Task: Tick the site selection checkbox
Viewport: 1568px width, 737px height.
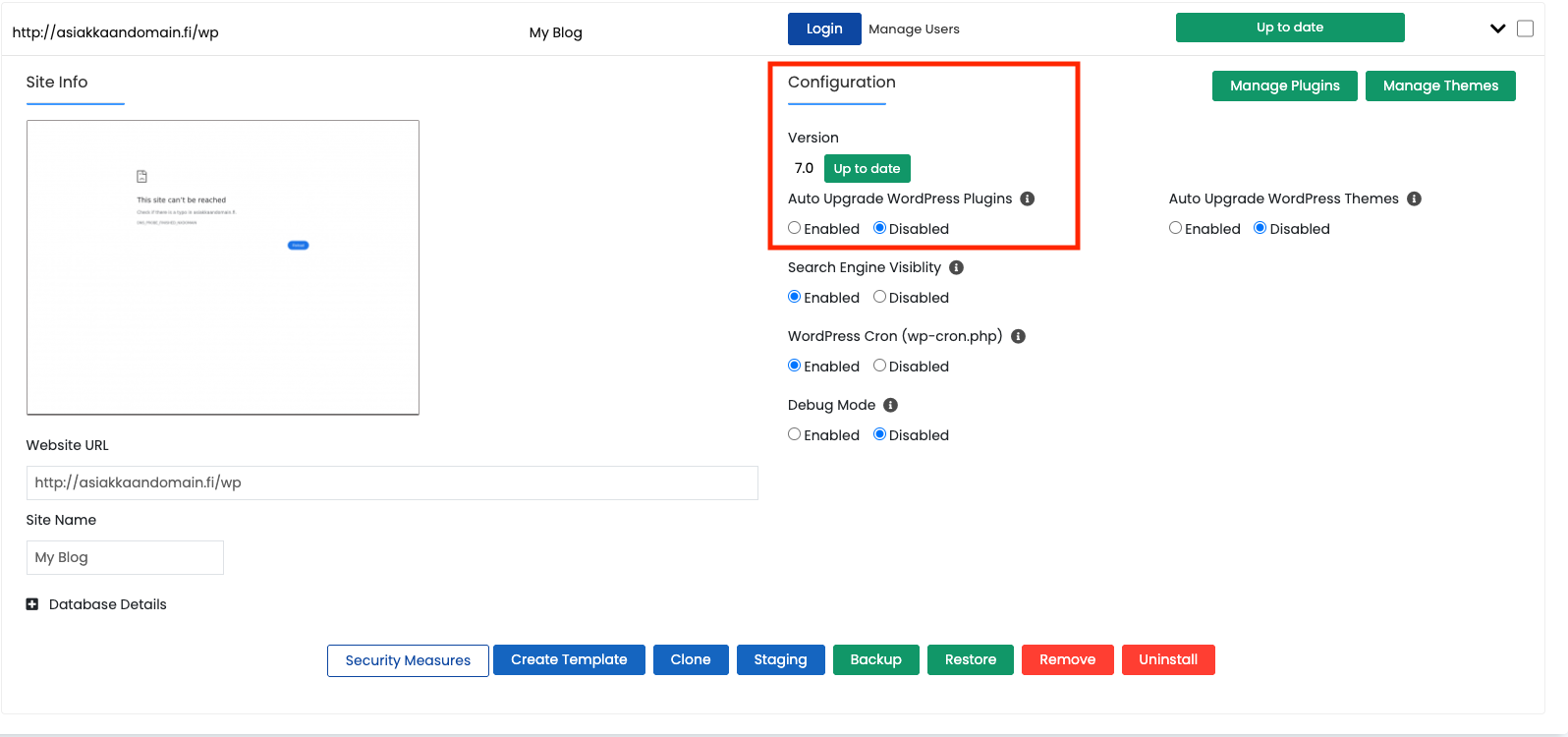Action: pos(1526,28)
